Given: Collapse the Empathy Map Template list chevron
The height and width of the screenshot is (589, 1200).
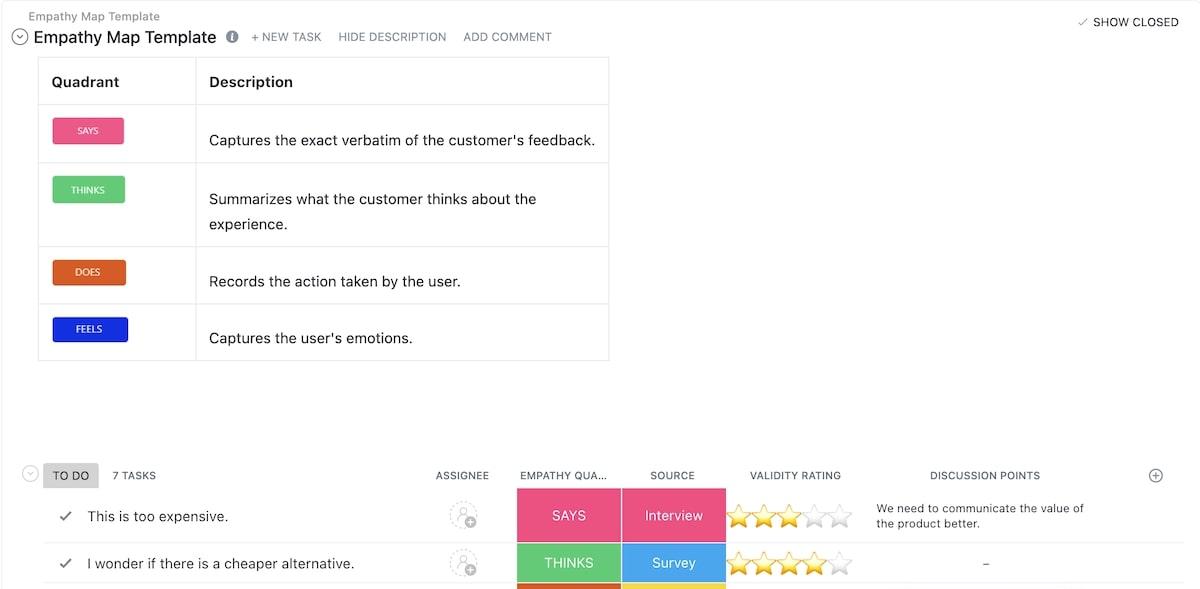Looking at the screenshot, I should coord(19,37).
